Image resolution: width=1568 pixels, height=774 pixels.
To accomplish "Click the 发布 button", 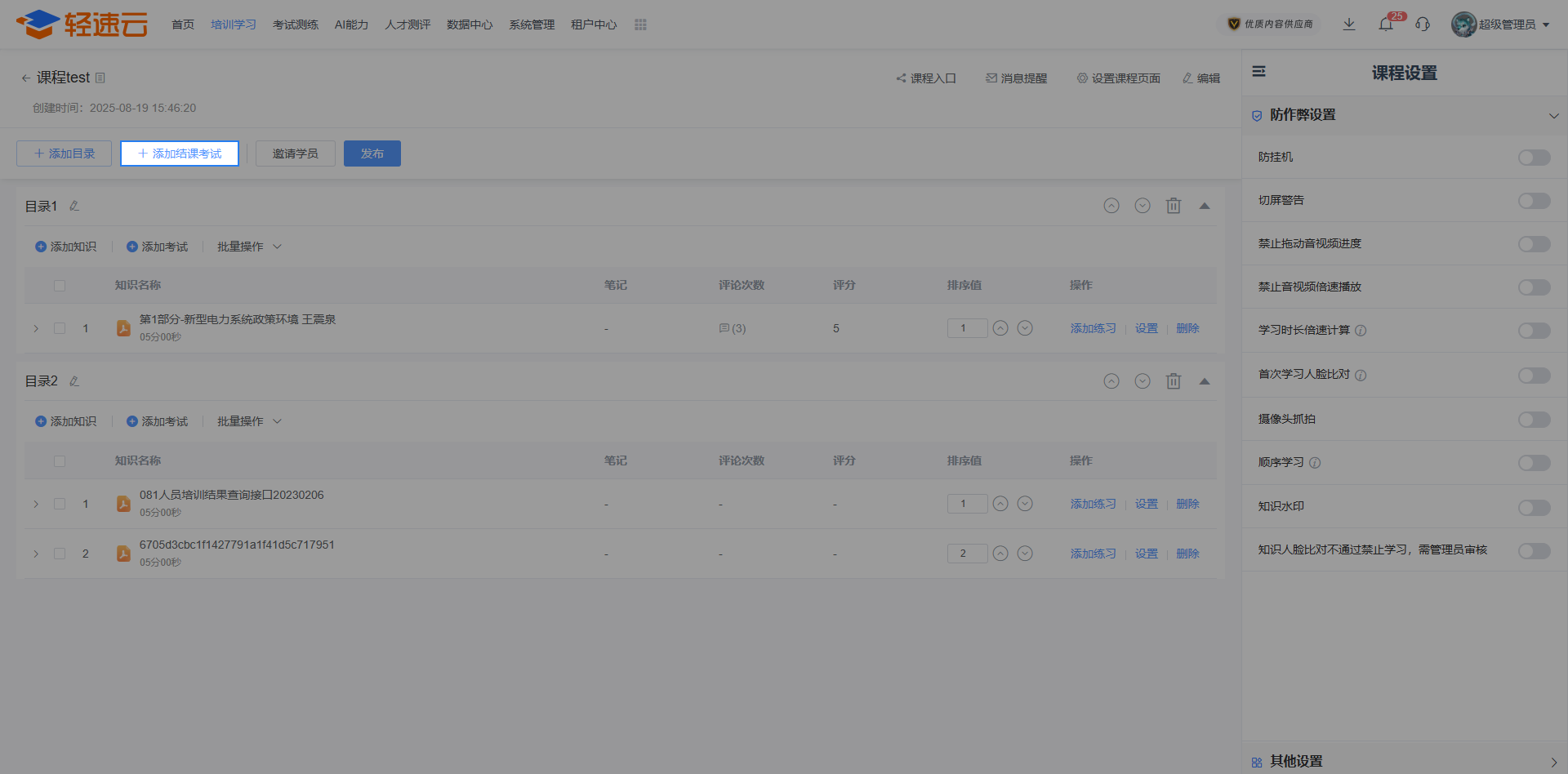I will [x=372, y=153].
